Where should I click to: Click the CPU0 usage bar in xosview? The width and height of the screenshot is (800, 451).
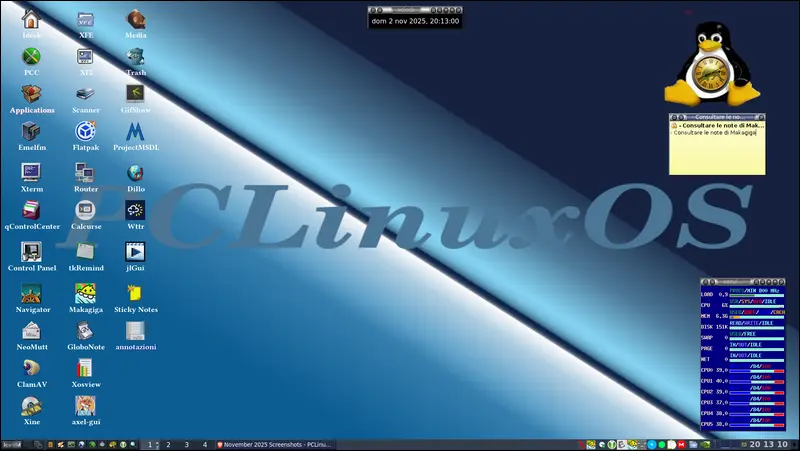click(x=757, y=371)
